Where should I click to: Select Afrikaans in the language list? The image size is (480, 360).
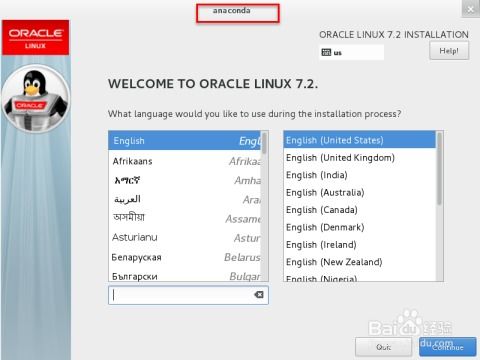(185, 161)
